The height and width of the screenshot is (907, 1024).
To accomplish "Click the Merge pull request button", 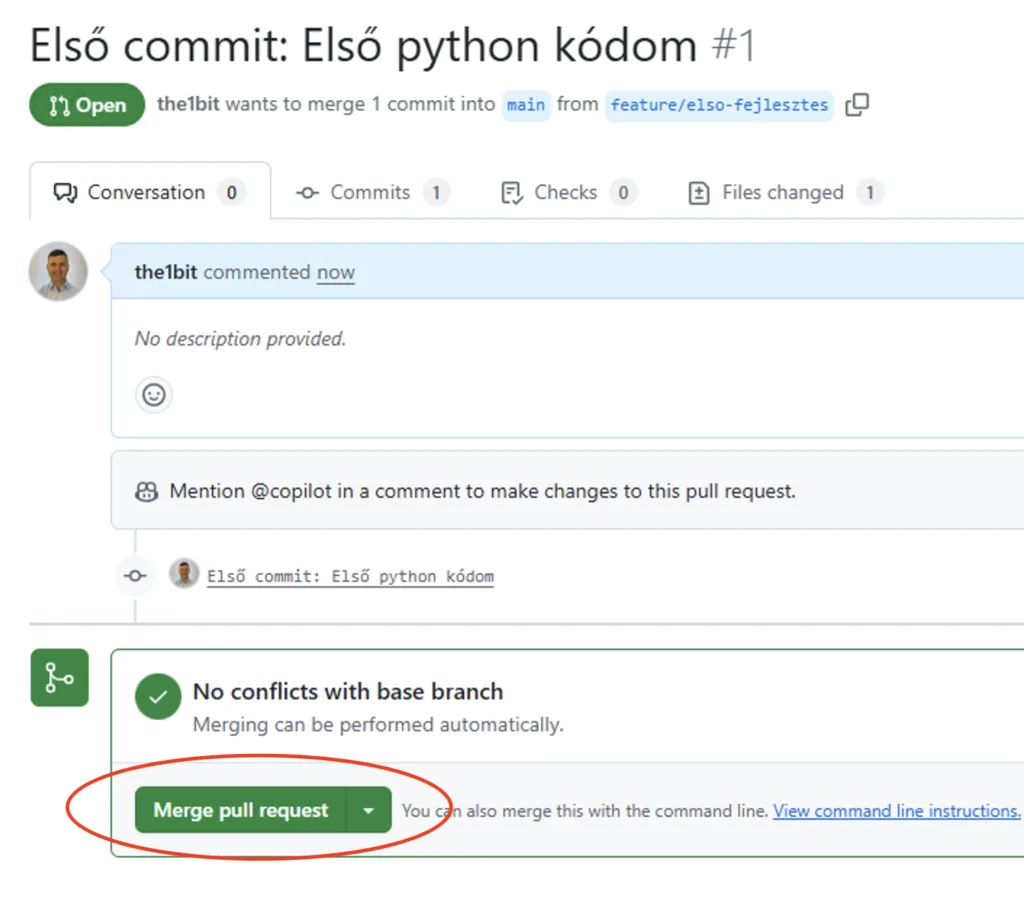I will coord(241,811).
